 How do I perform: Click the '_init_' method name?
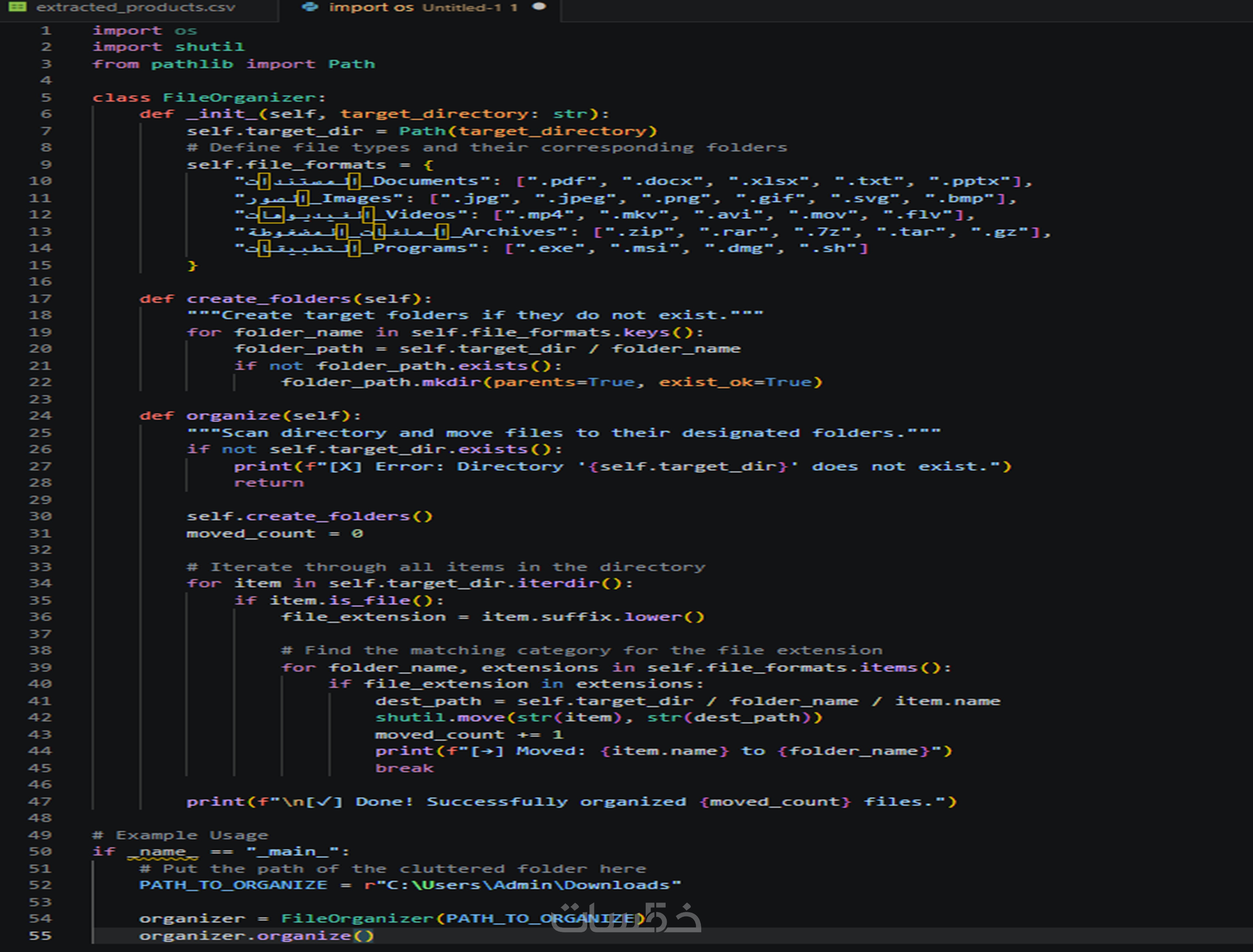point(223,114)
